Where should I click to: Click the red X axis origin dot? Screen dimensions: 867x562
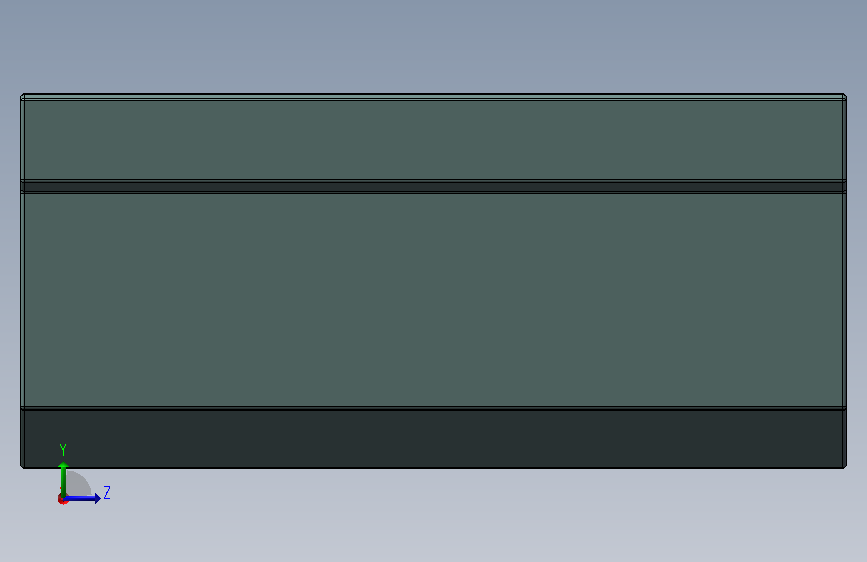click(61, 500)
